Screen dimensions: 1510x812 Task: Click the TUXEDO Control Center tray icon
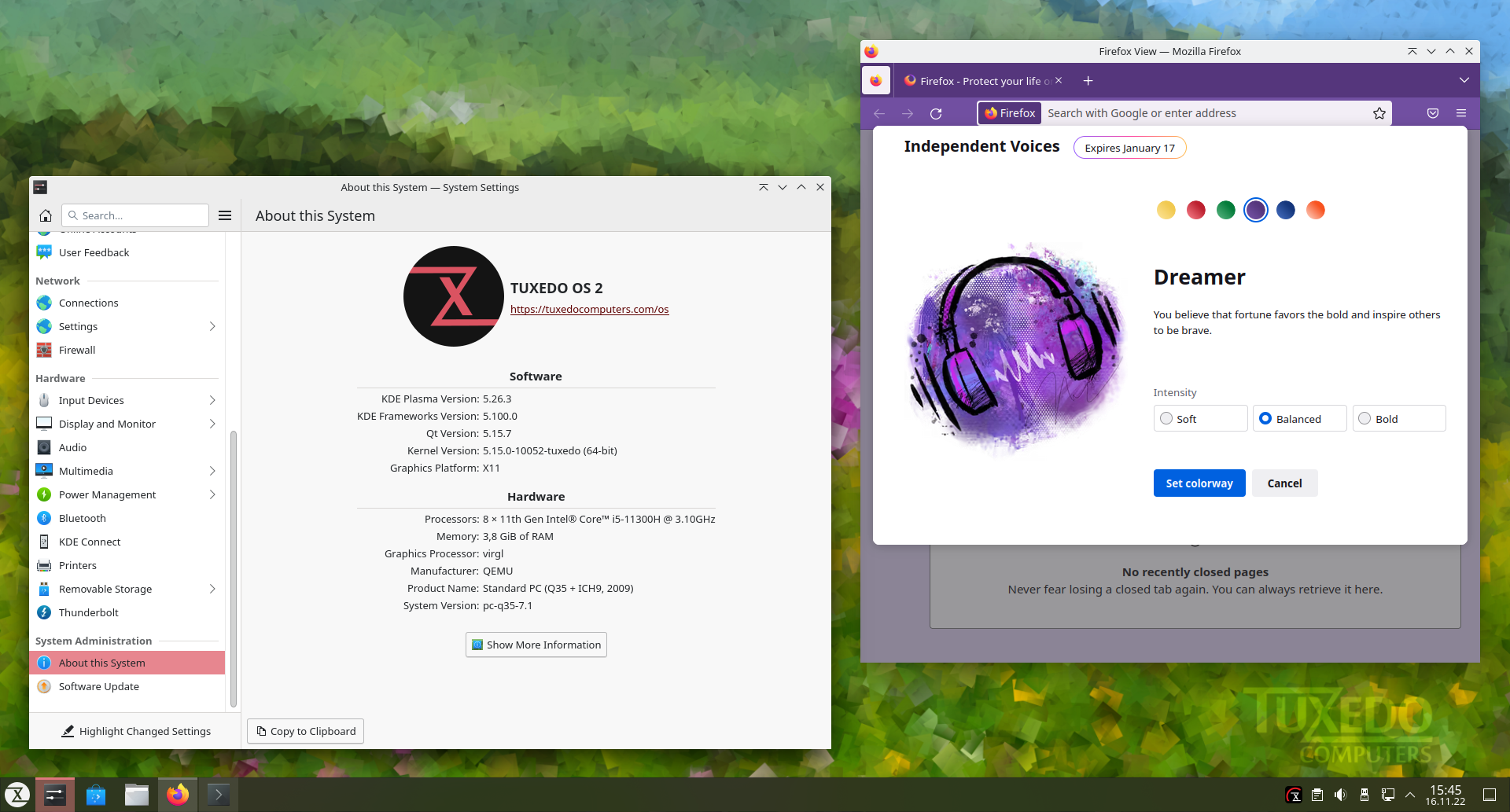point(1294,795)
